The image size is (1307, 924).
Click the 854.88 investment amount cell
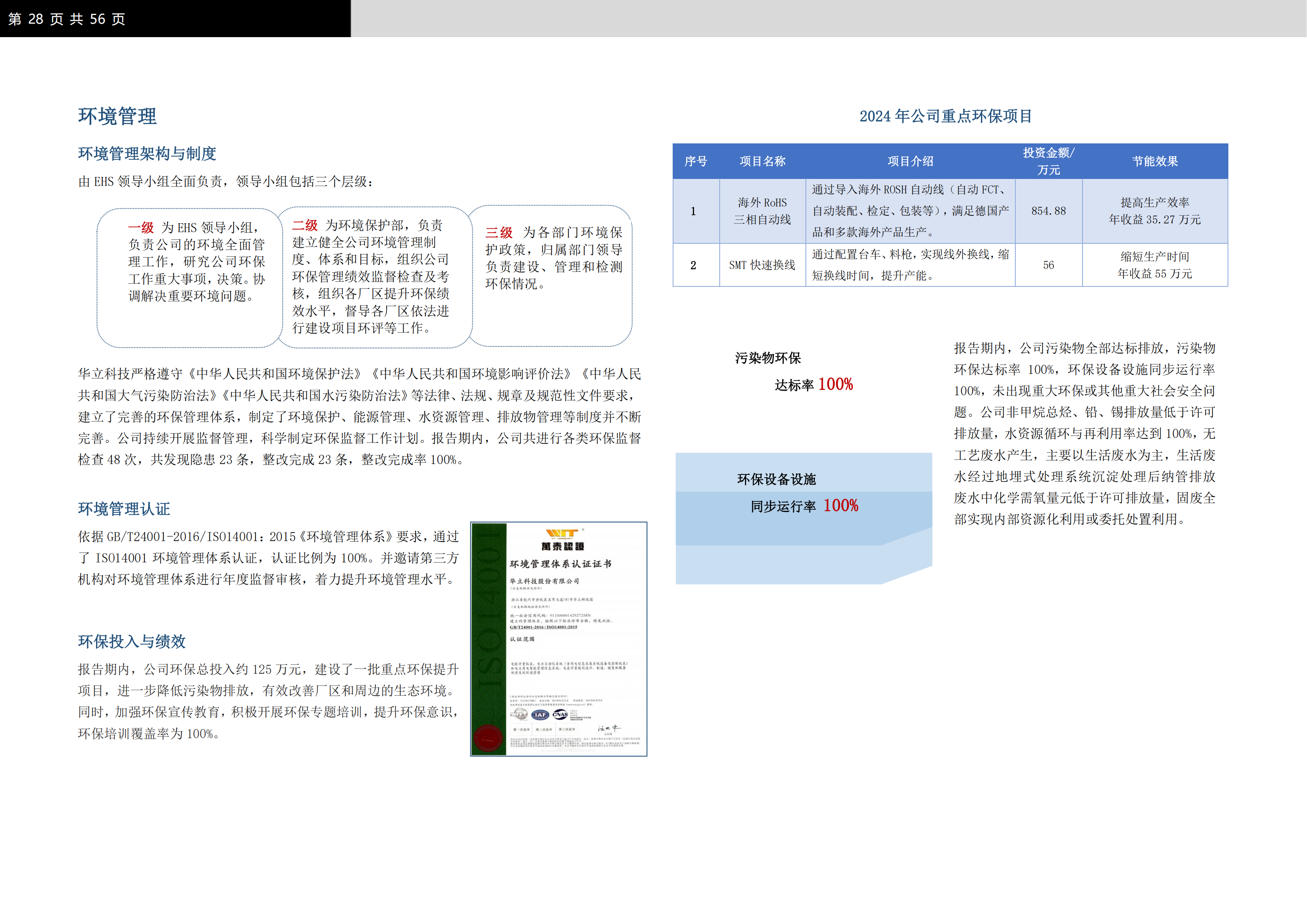coord(1048,211)
